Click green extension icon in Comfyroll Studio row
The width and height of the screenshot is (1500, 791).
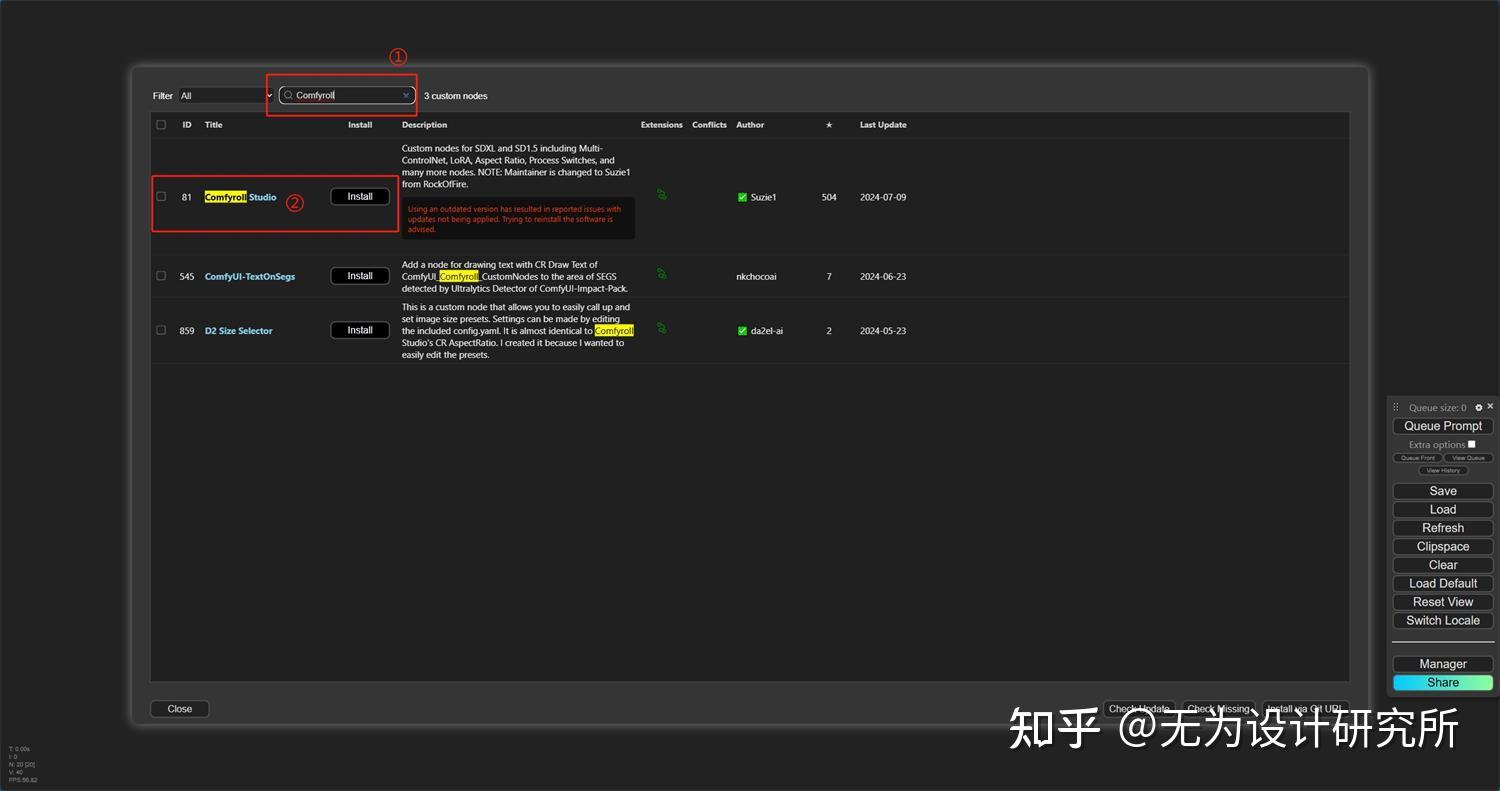click(x=661, y=196)
